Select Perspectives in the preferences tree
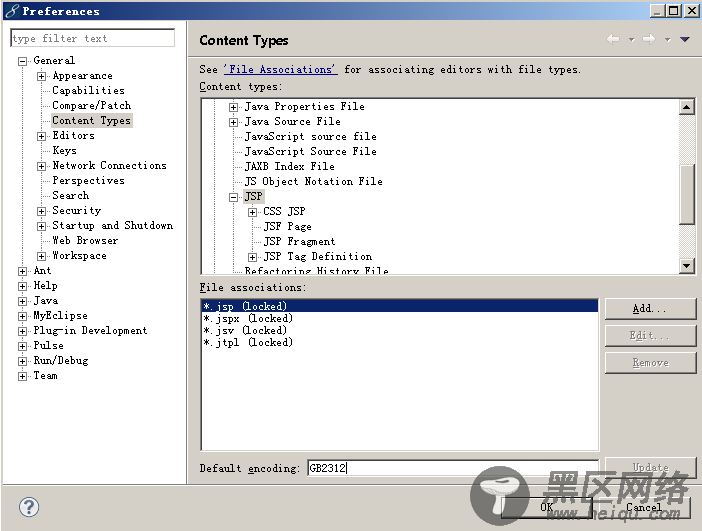702x531 pixels. (x=88, y=180)
